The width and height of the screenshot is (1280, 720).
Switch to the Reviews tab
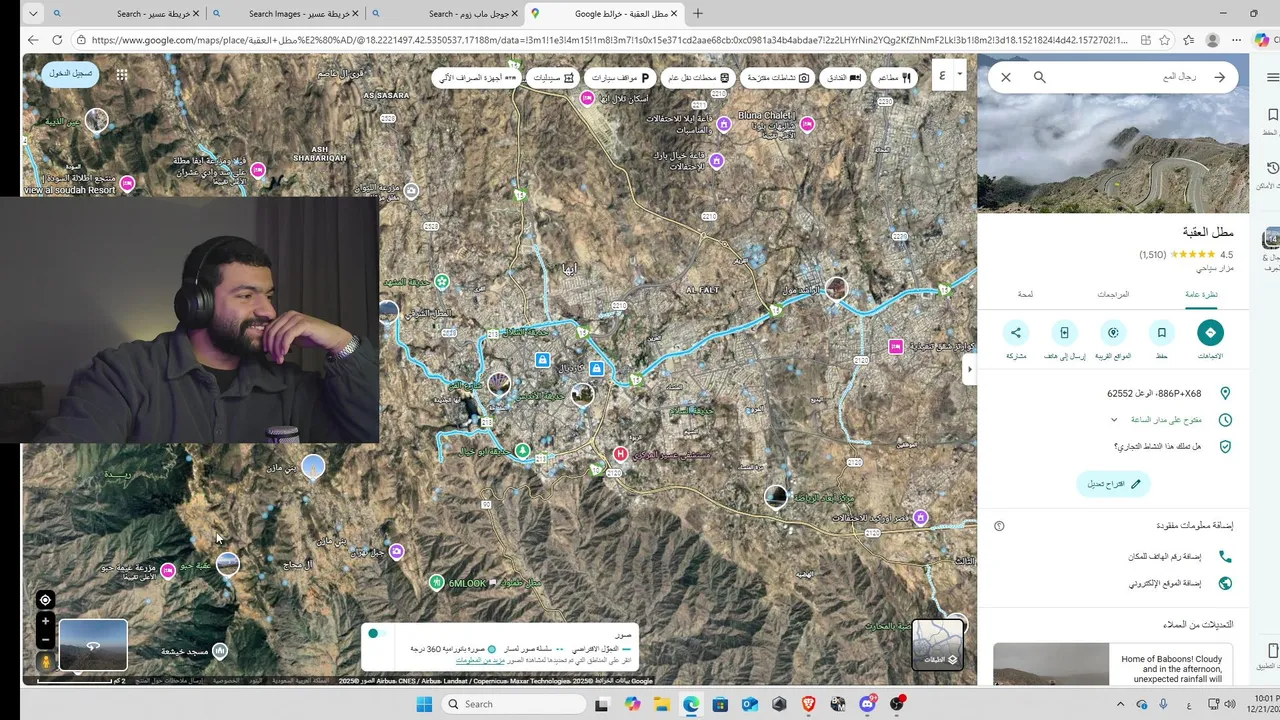pos(1113,295)
